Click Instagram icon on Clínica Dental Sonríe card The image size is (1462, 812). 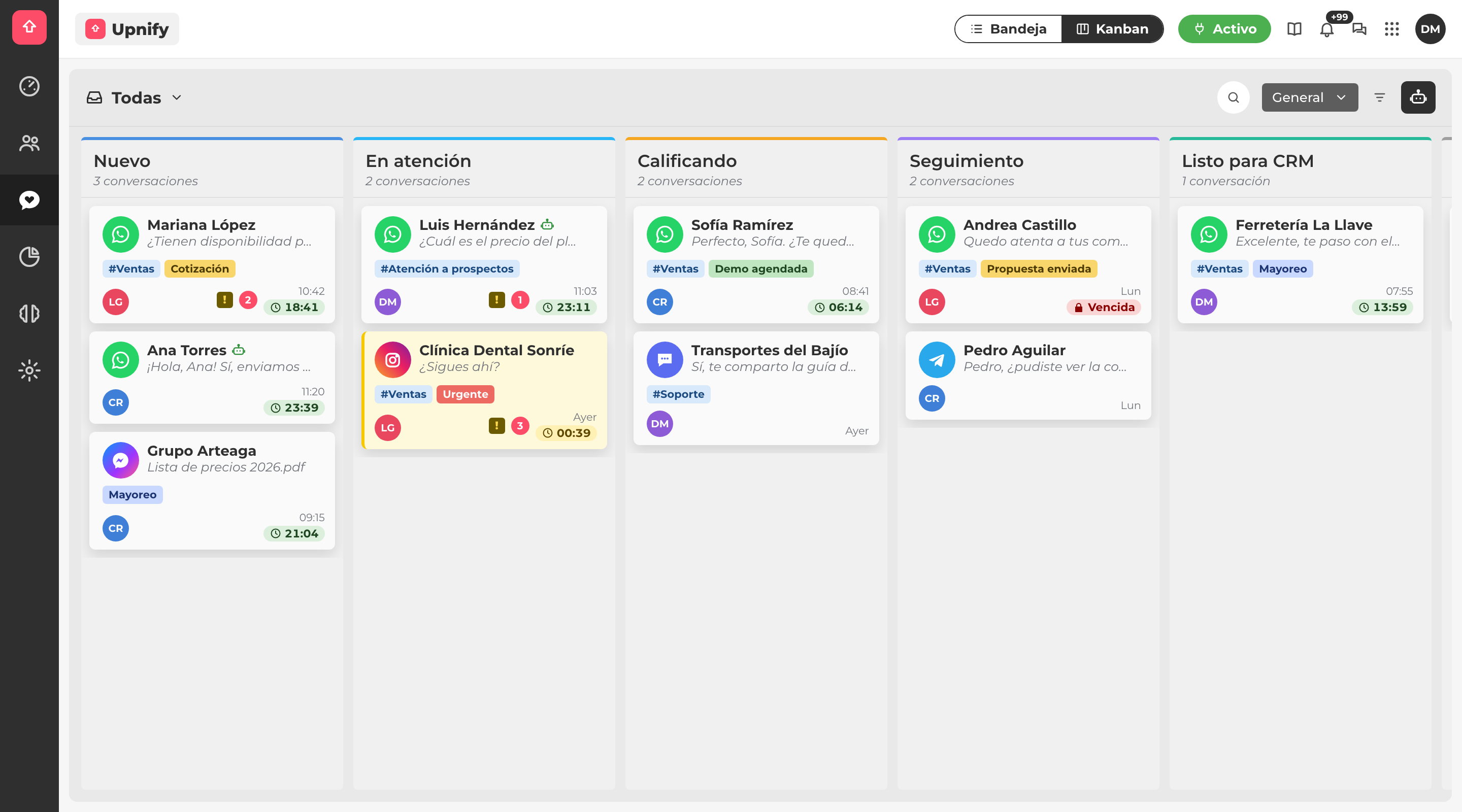coord(392,359)
